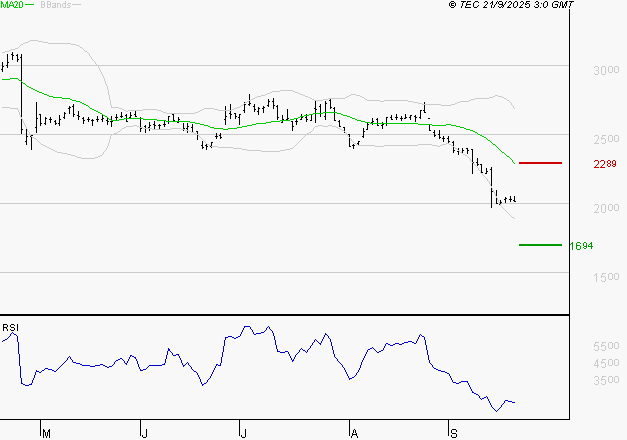Click the red 2289 resistance level label
627x440 pixels.
pyautogui.click(x=605, y=164)
